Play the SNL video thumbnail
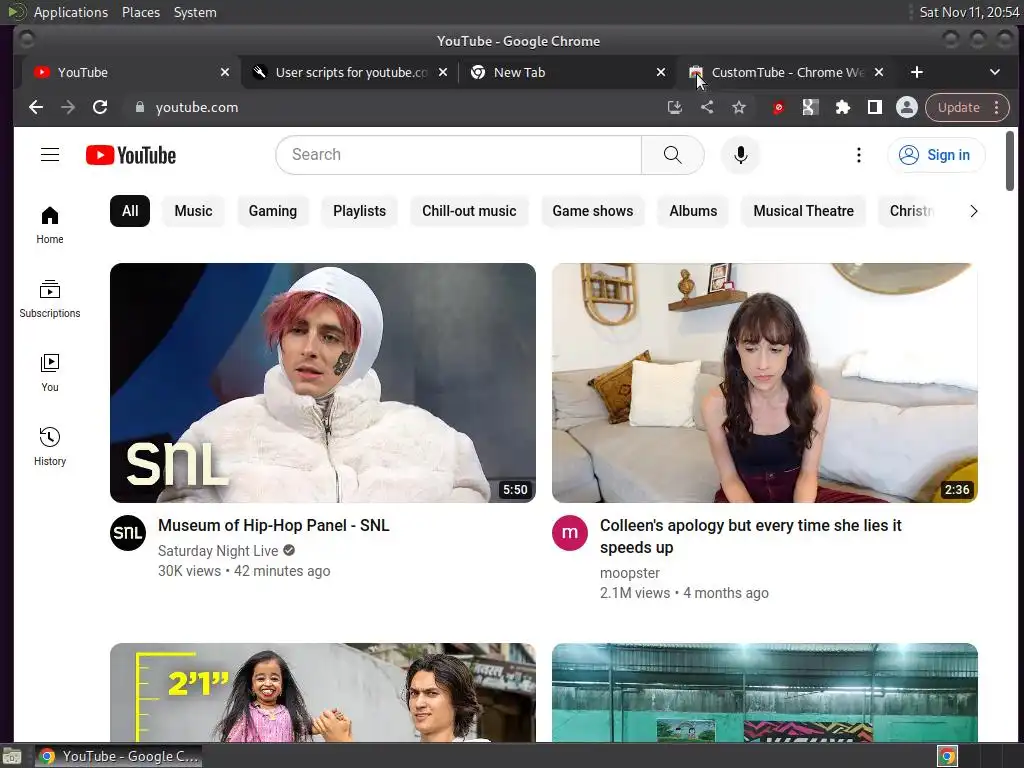This screenshot has width=1024, height=768. 323,383
